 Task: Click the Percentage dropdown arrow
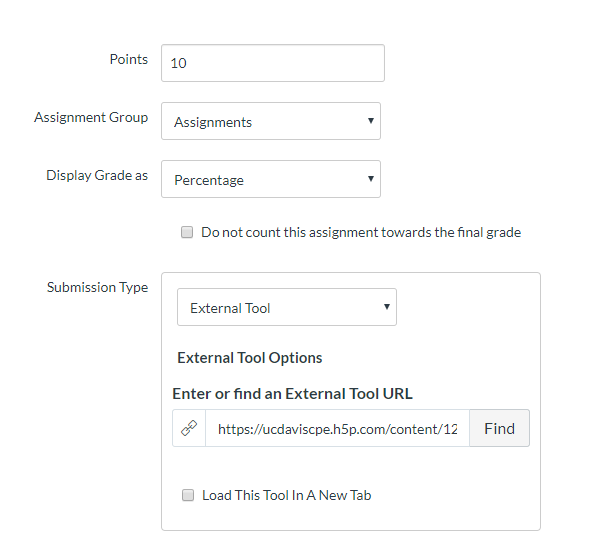click(x=371, y=179)
